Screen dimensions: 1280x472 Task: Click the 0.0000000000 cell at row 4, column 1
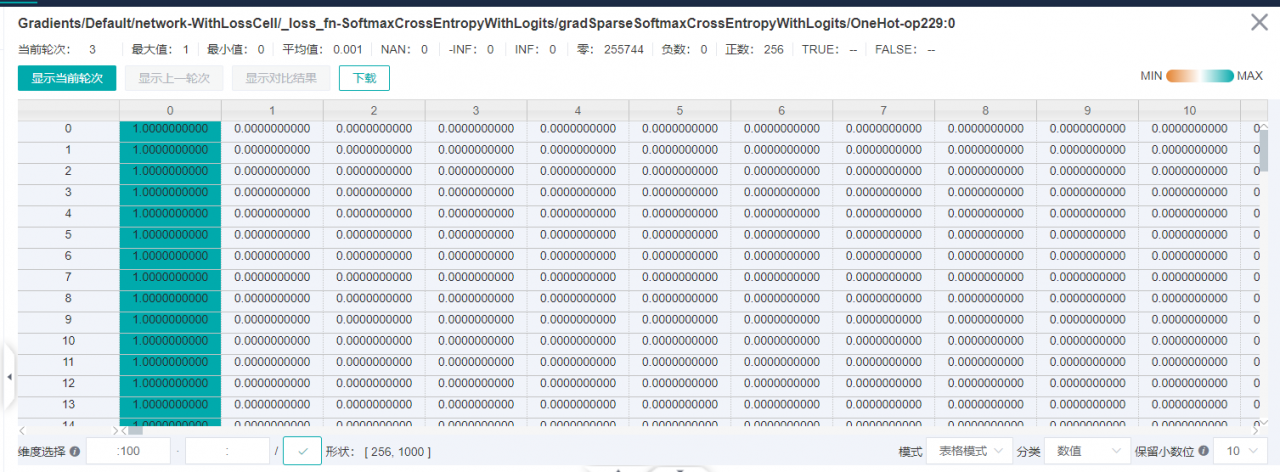[272, 214]
